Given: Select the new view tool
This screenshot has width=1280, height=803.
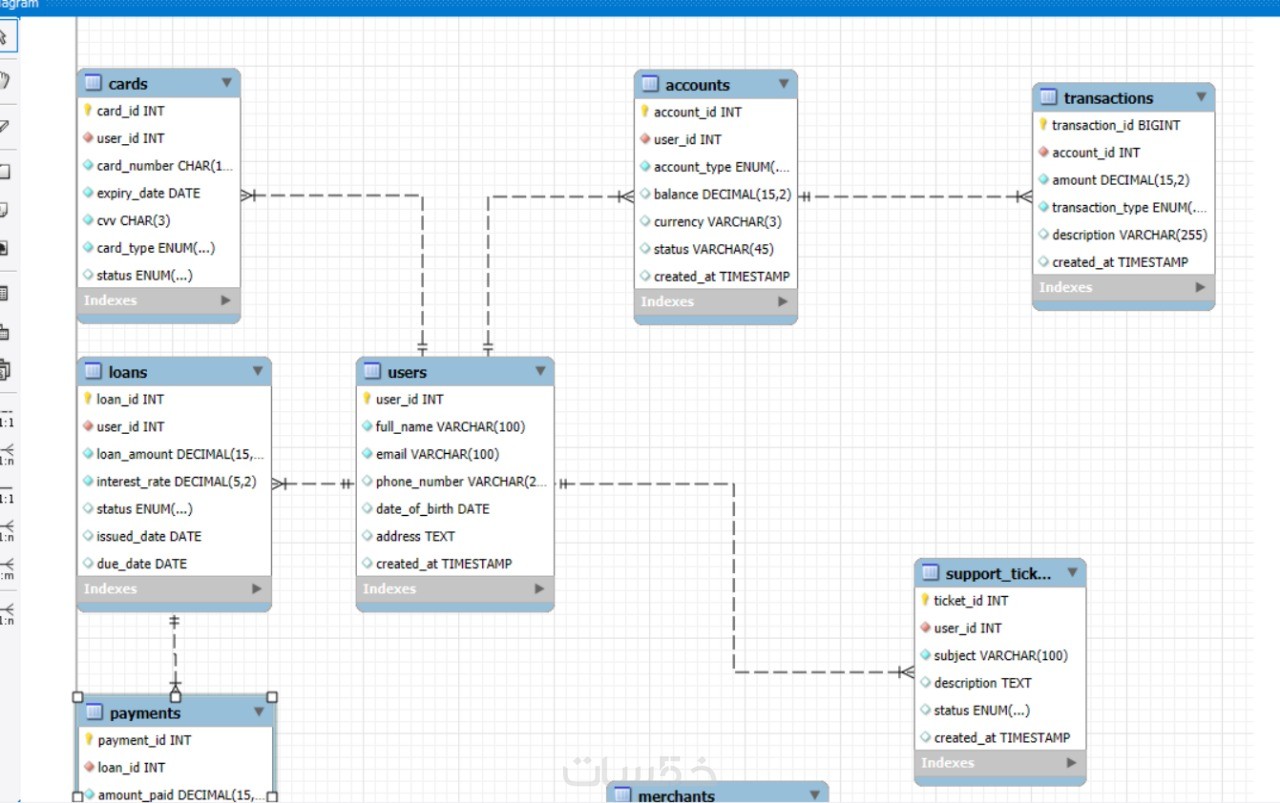Looking at the screenshot, I should point(5,332).
